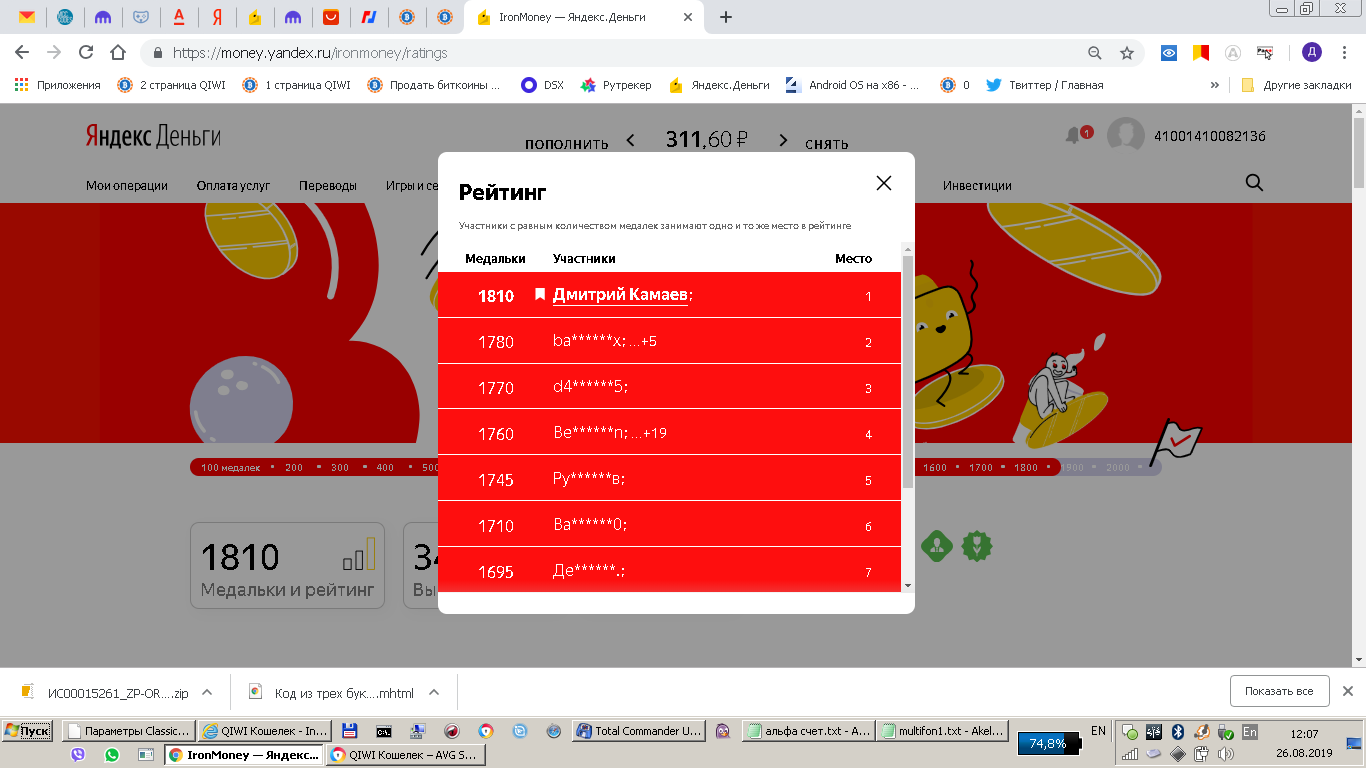Open the Chrome three-dot menu

pos(1345,53)
